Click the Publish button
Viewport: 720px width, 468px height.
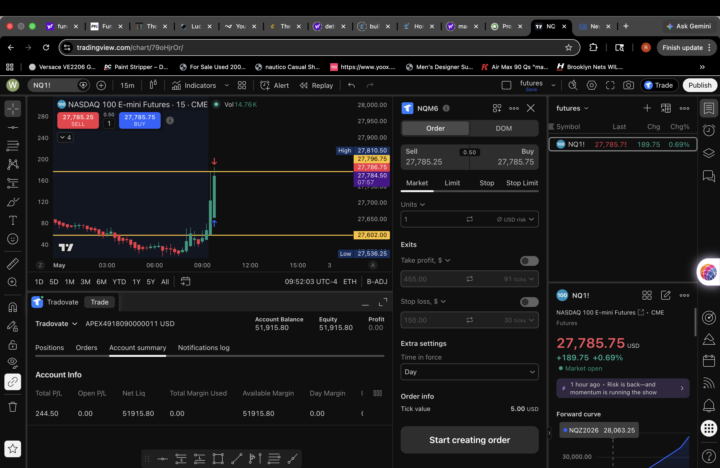click(x=699, y=85)
